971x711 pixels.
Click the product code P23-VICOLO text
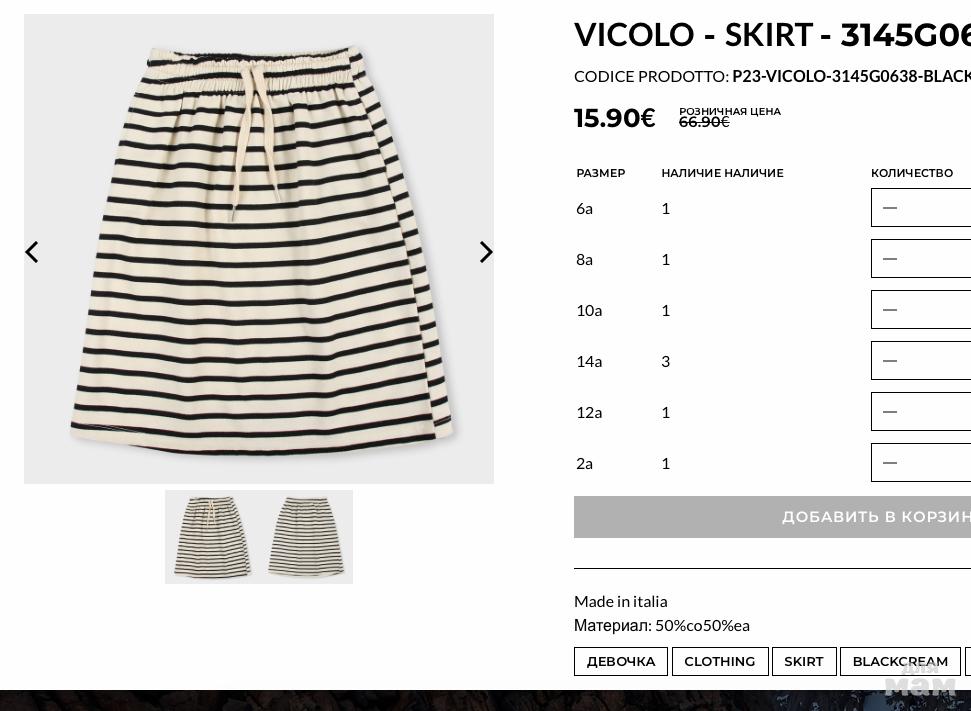[x=851, y=76]
